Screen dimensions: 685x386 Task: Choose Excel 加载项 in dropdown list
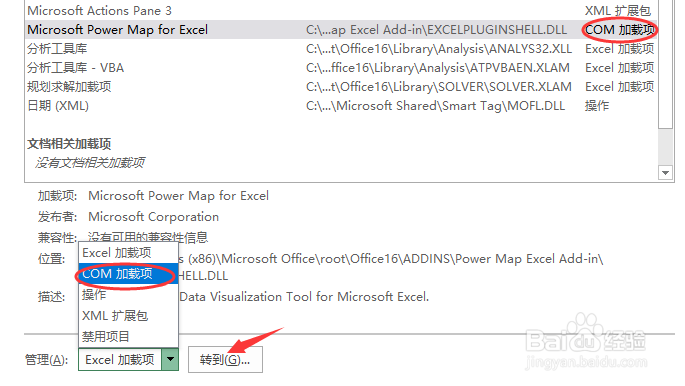point(128,253)
